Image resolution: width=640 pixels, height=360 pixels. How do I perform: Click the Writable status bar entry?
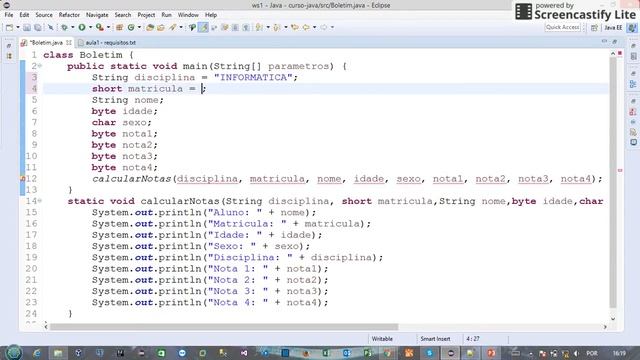click(x=382, y=339)
